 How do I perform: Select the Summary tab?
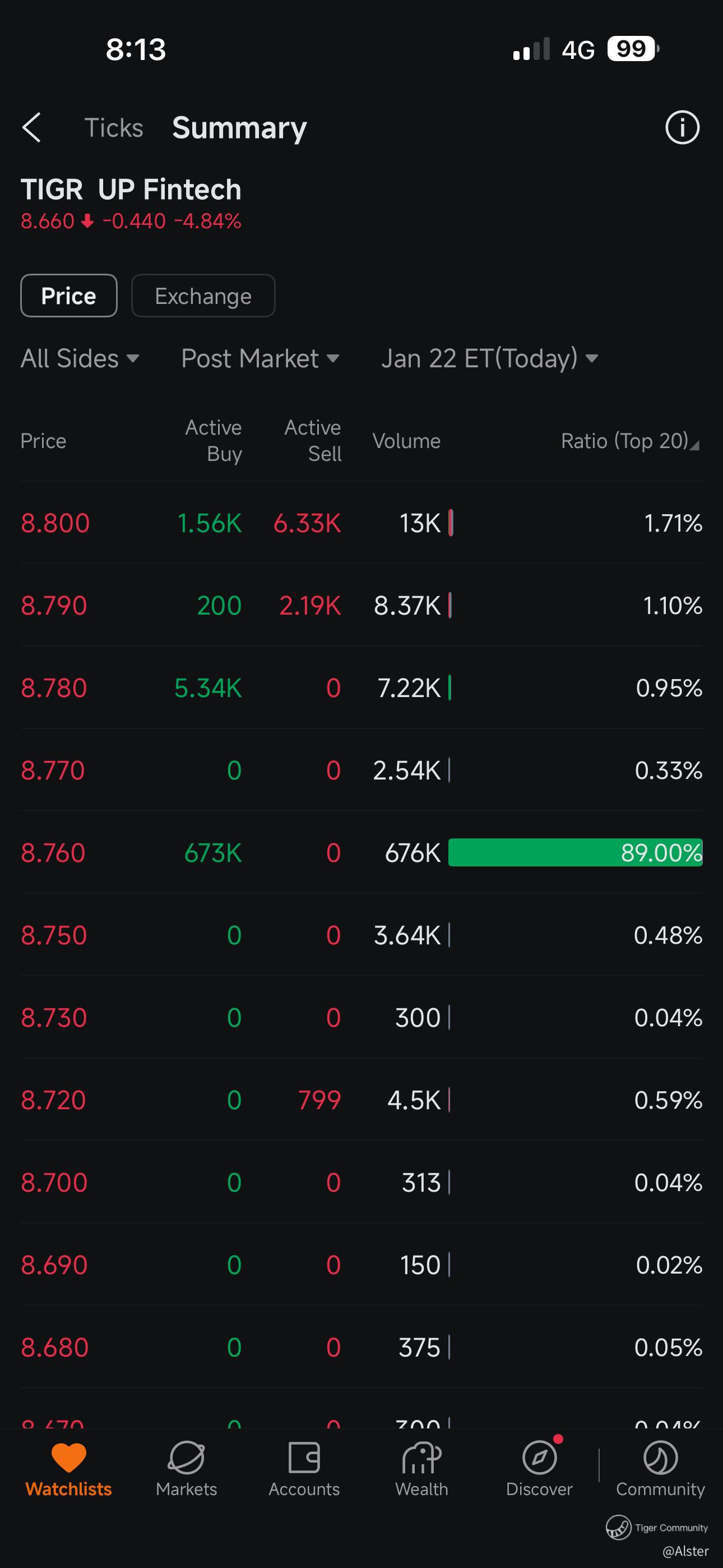coord(239,128)
